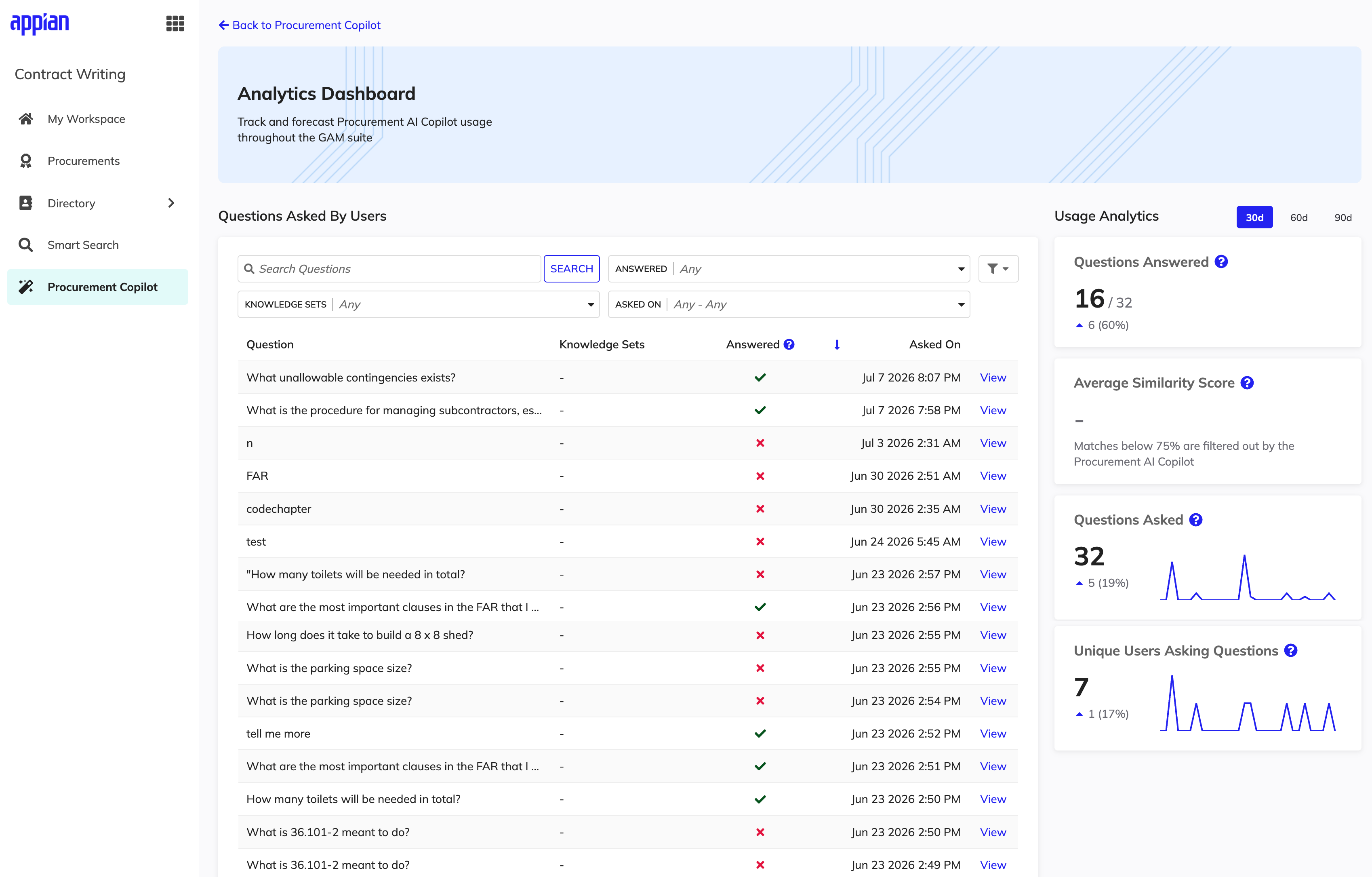Click the 'Jul 3 2026 2:31 AM' date cell

[911, 443]
